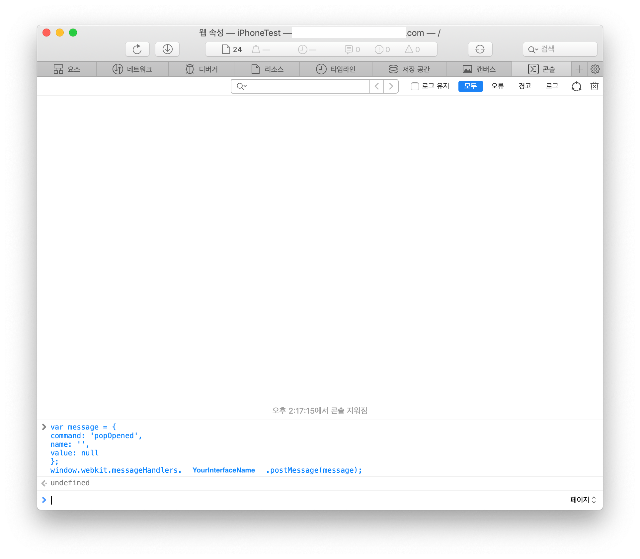640x559 pixels.
Task: Click the resource count showing 24
Action: (x=232, y=49)
